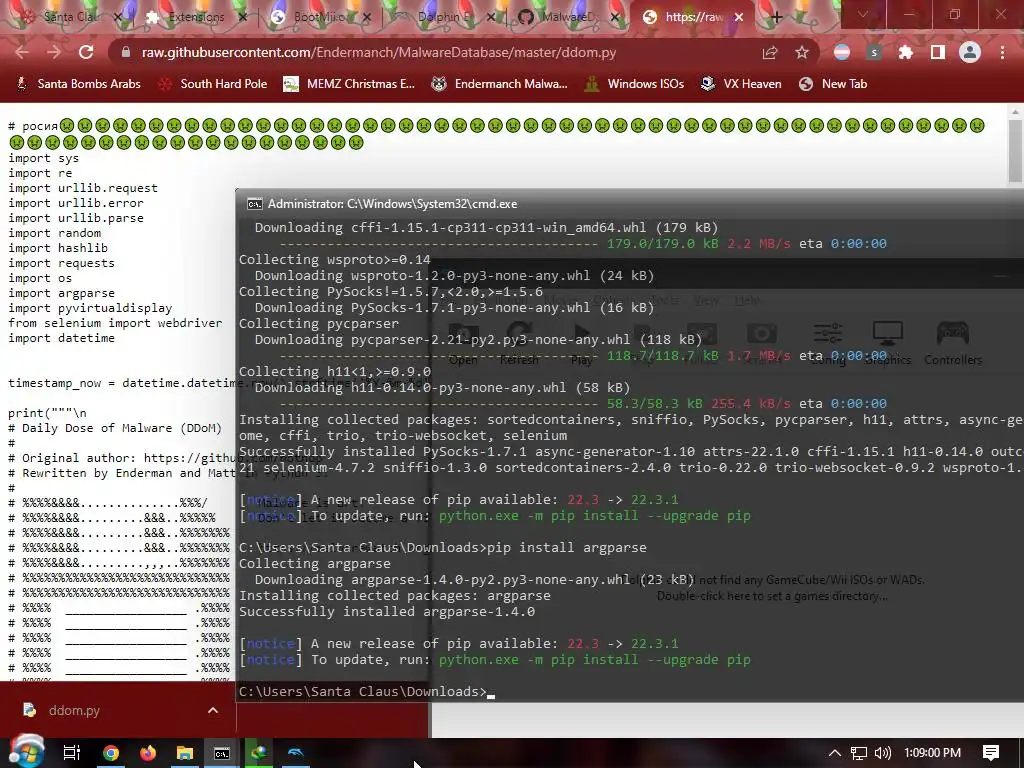Click 'from selenium import webdriver' line
Image resolution: width=1024 pixels, height=768 pixels.
115,323
